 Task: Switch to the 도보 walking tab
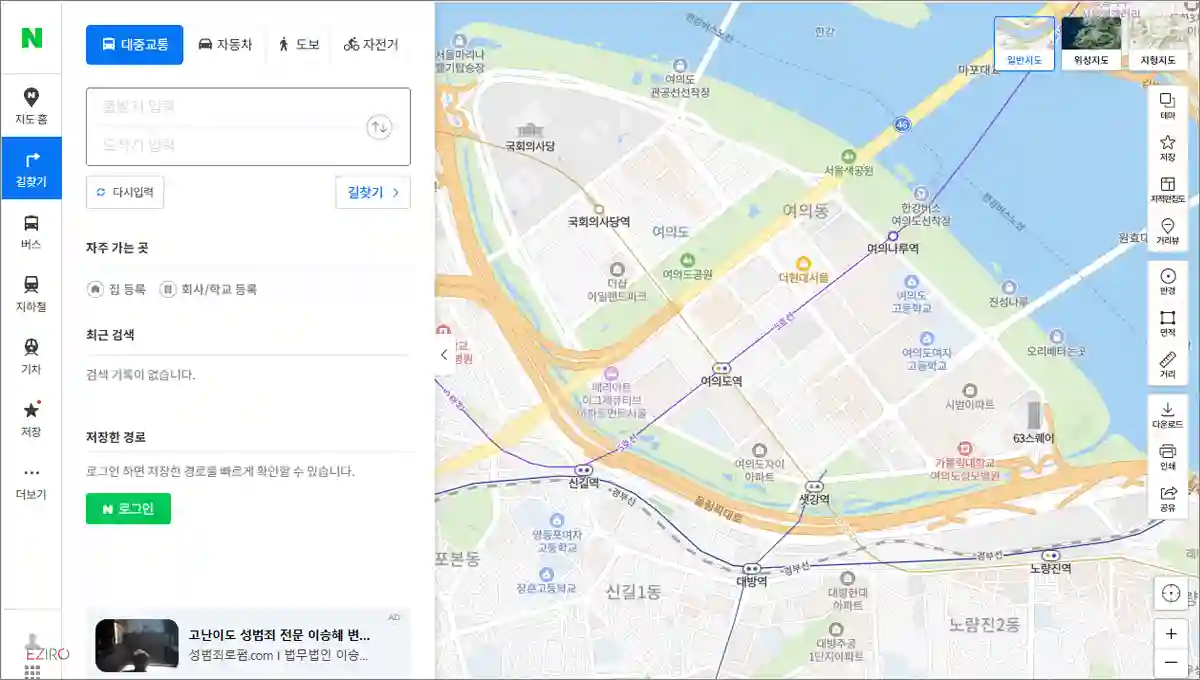click(x=300, y=44)
